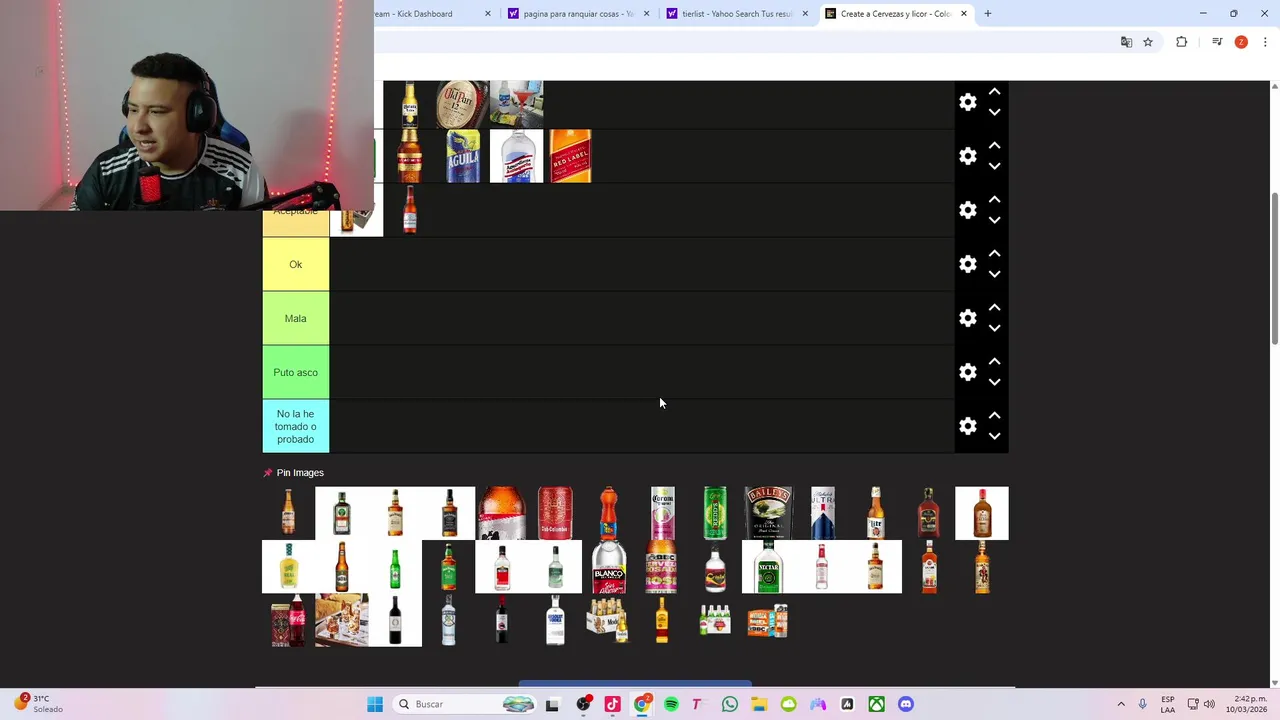Pick the Miller Lite bottle image
1280x720 pixels.
(x=875, y=513)
